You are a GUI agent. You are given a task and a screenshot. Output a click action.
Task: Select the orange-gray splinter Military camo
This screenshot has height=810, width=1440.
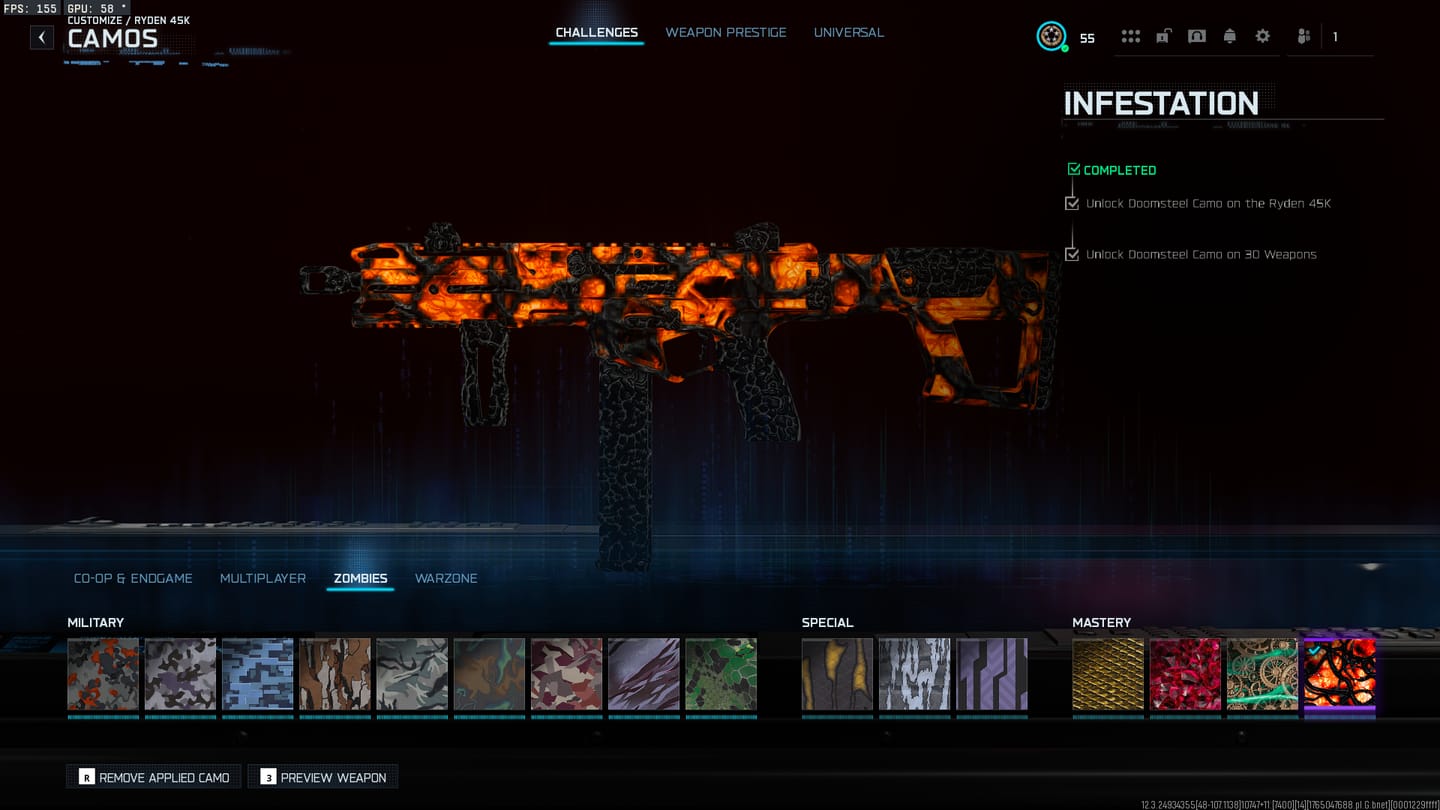(x=103, y=675)
